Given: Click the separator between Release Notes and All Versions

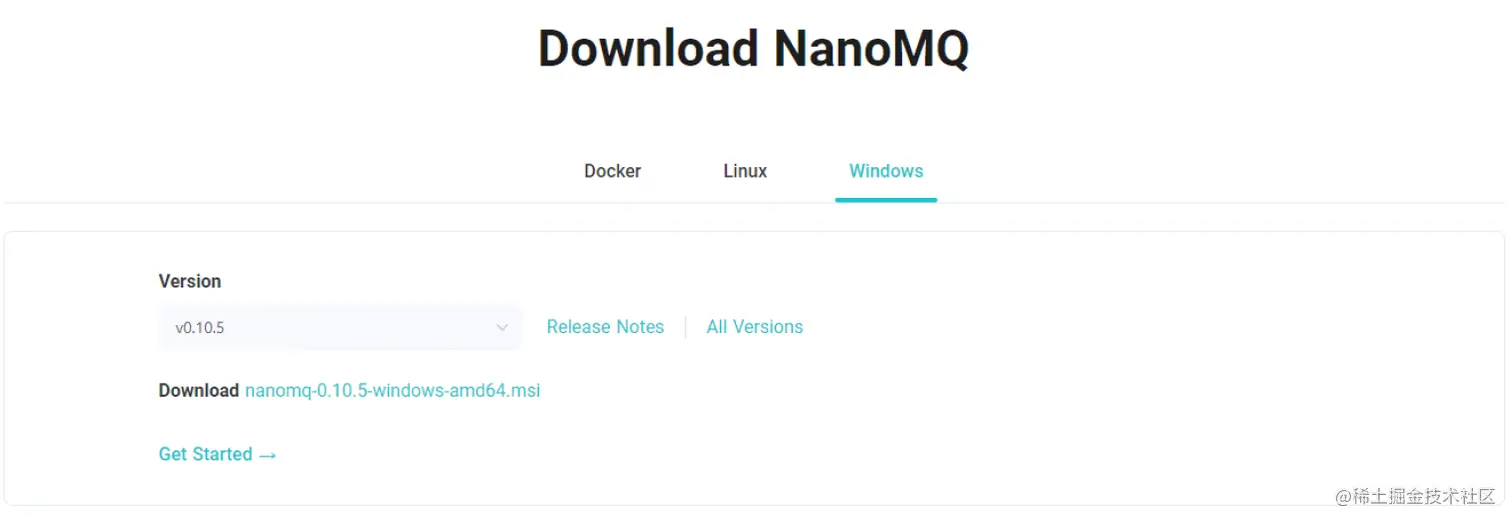Looking at the screenshot, I should 686,327.
